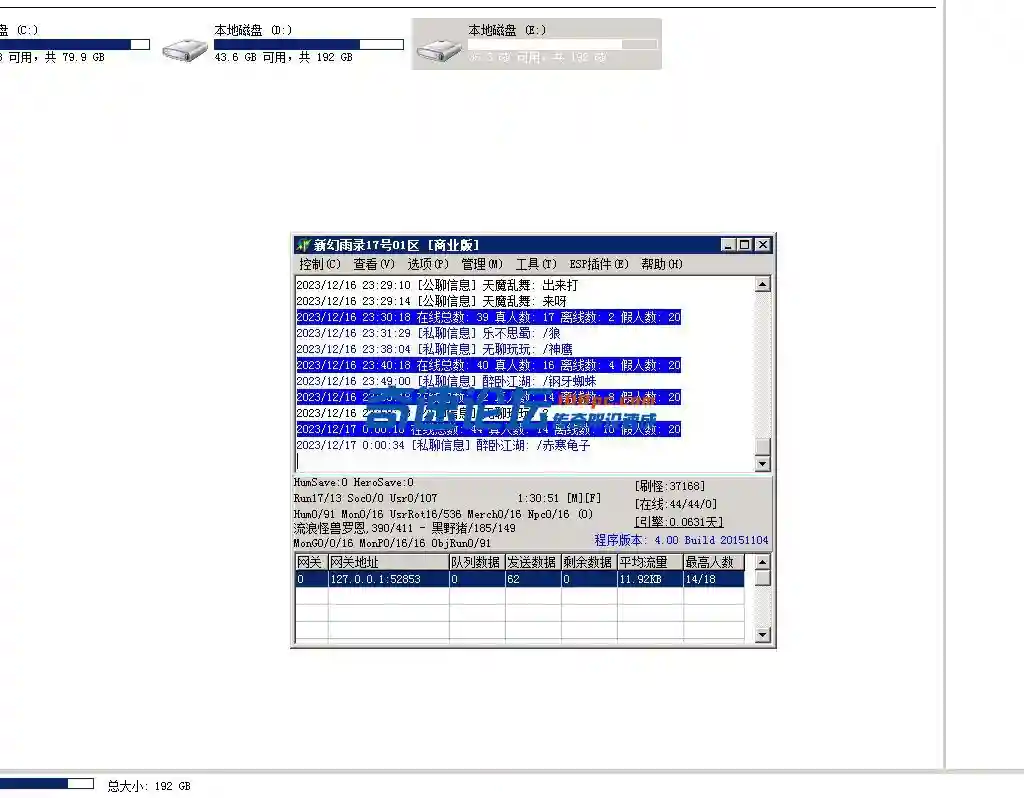This screenshot has width=1024, height=798.
Task: Click the E: drive usage bar
Action: pyautogui.click(x=562, y=44)
